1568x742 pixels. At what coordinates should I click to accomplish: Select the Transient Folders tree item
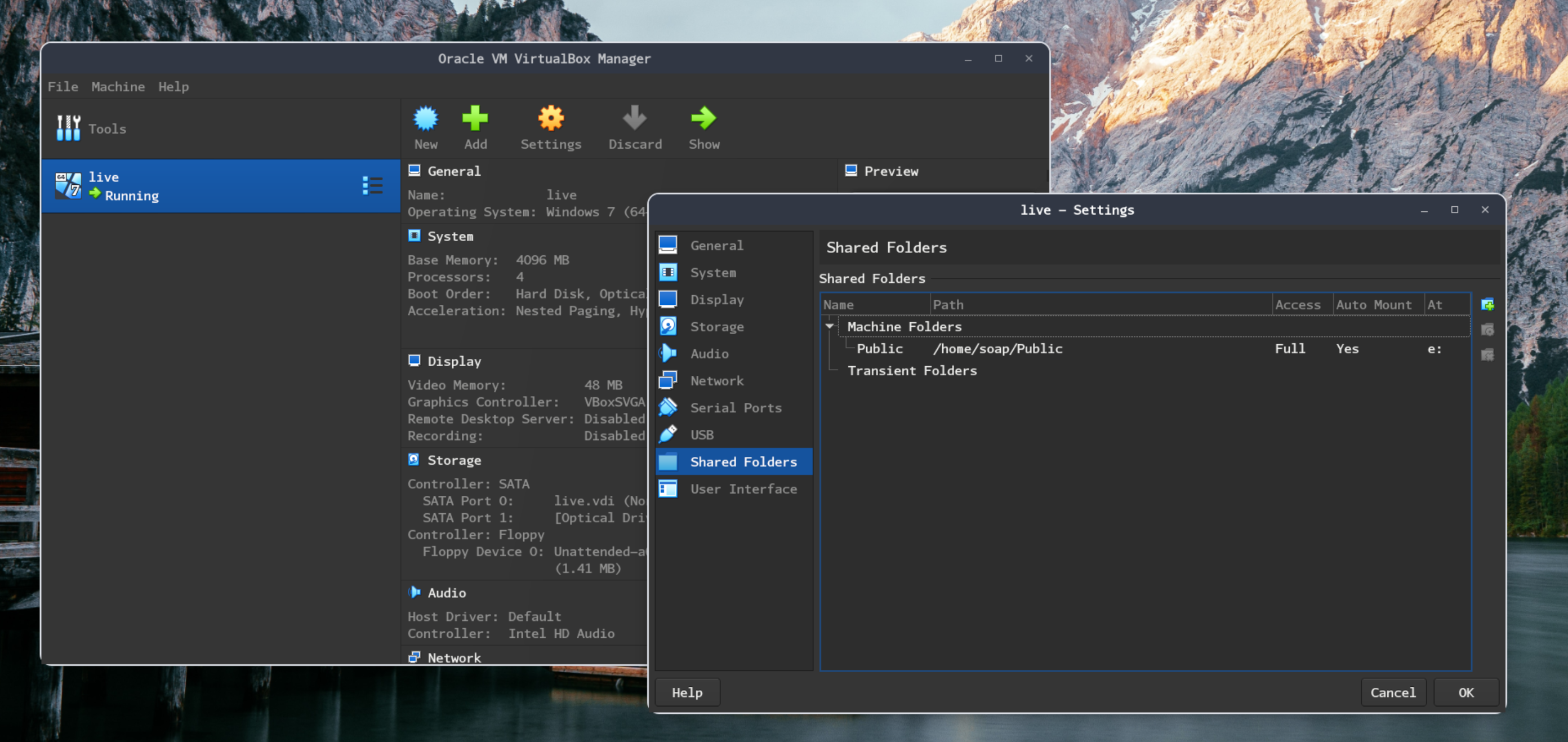(x=911, y=371)
